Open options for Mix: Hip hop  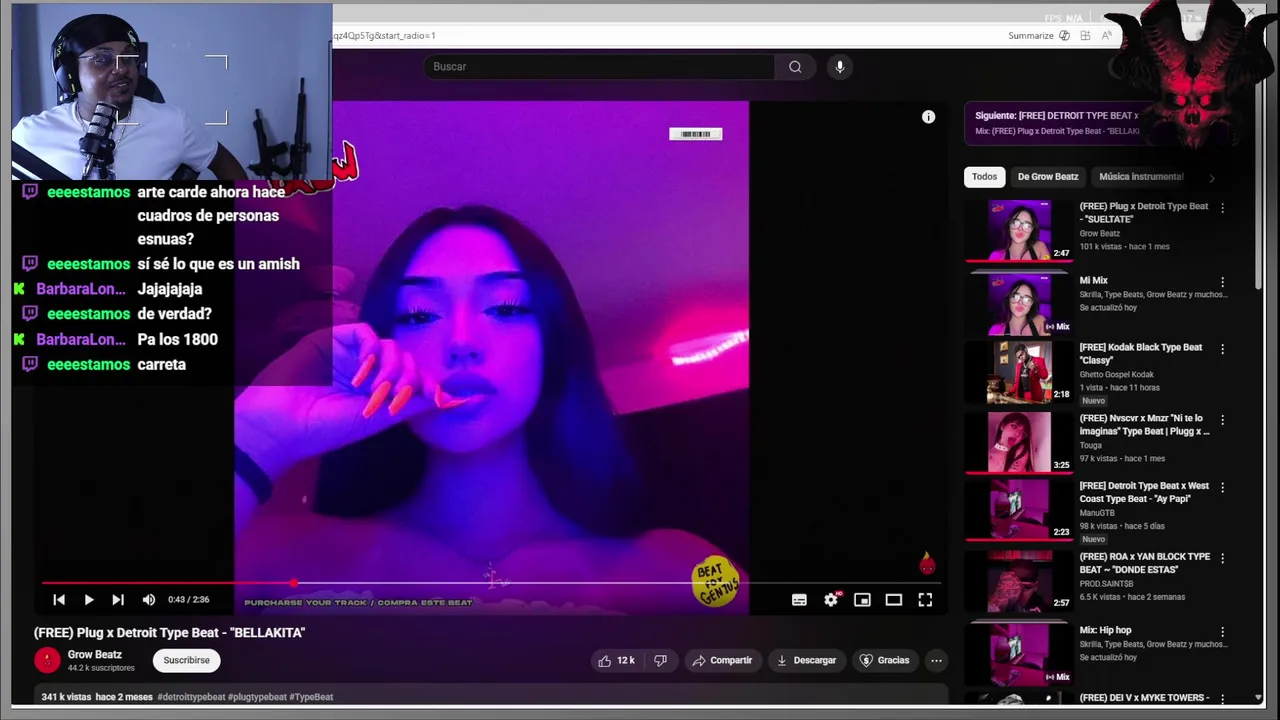(x=1222, y=632)
